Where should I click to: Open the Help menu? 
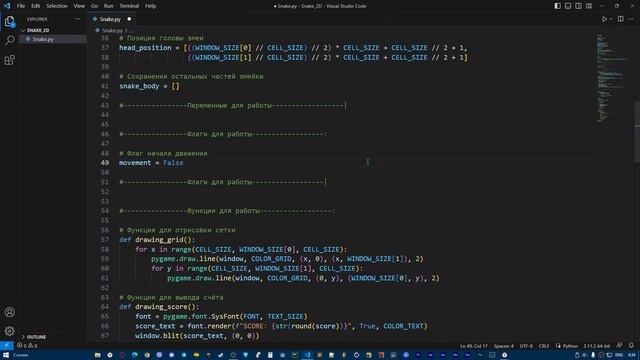coord(151,6)
